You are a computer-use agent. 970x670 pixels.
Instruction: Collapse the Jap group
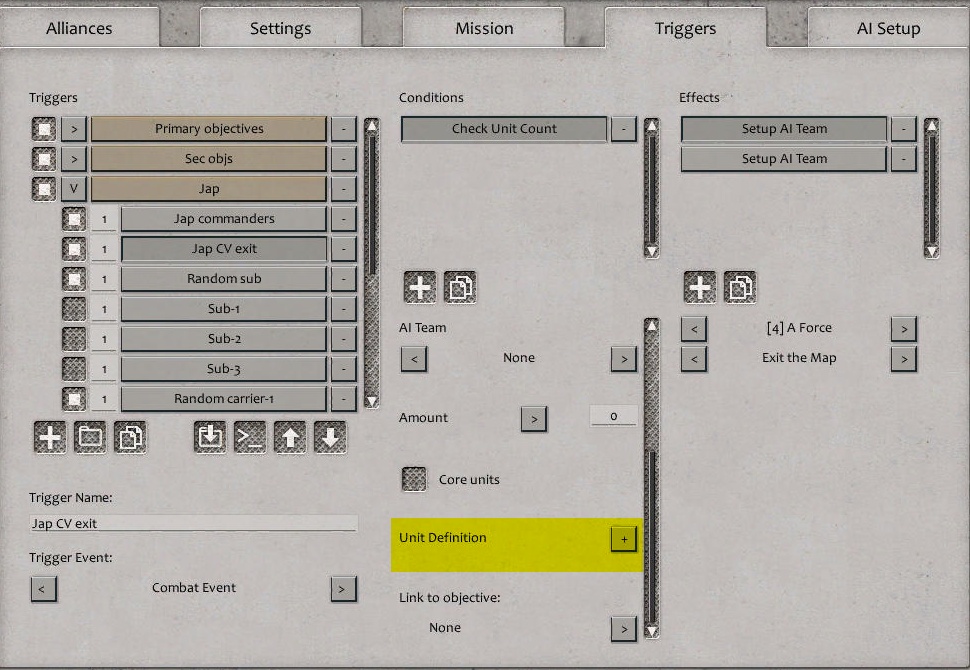click(74, 189)
